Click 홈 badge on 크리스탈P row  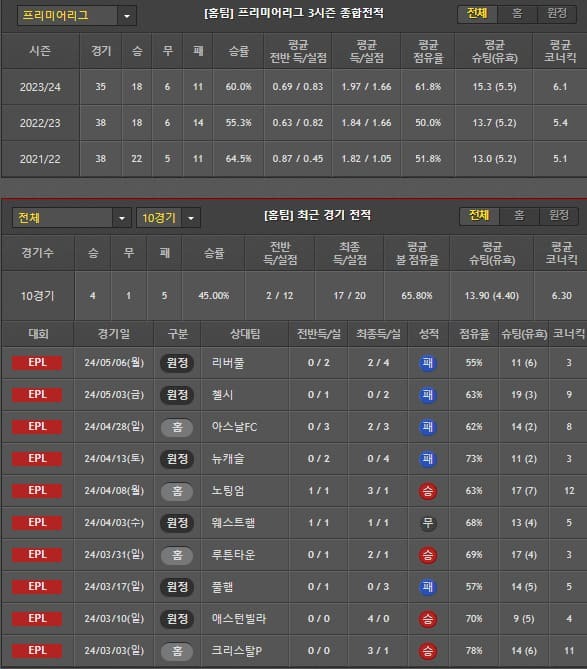click(177, 651)
